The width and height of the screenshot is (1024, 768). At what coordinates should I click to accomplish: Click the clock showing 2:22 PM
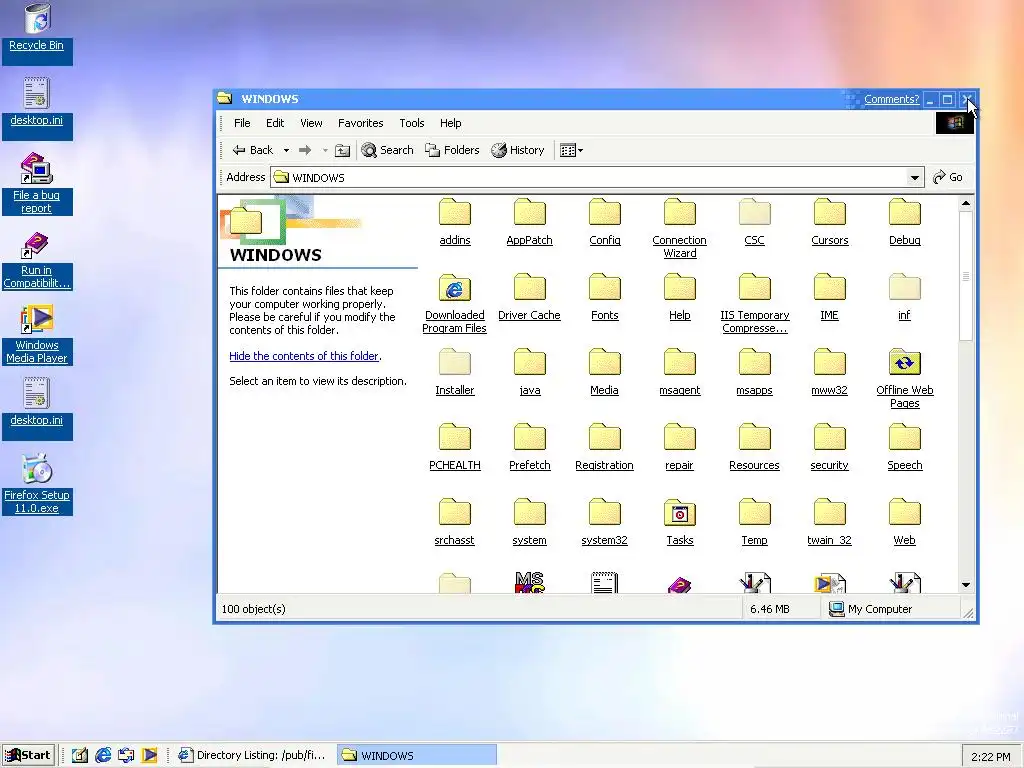990,757
